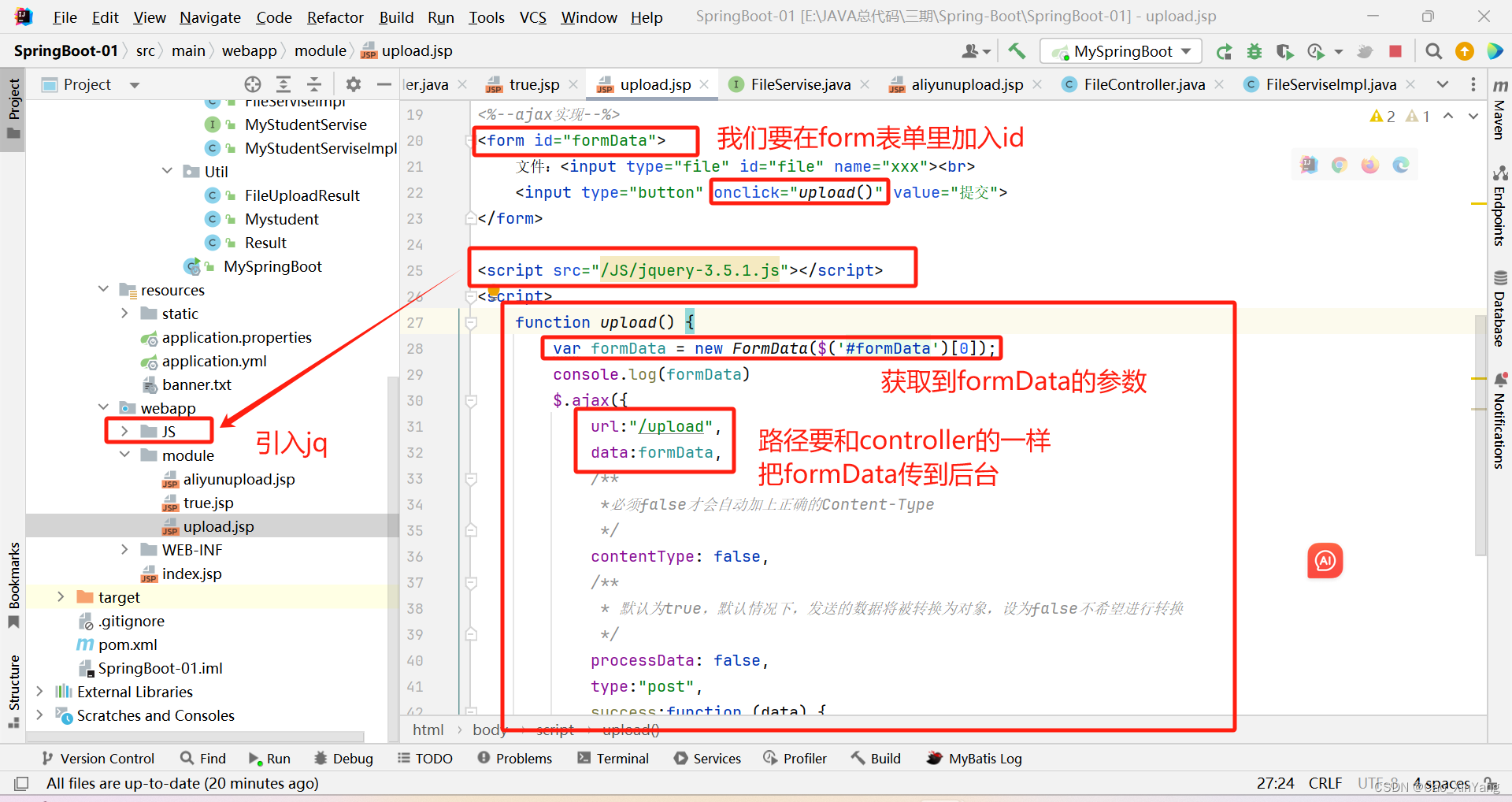
Task: Expand the static folder
Action: coord(124,313)
